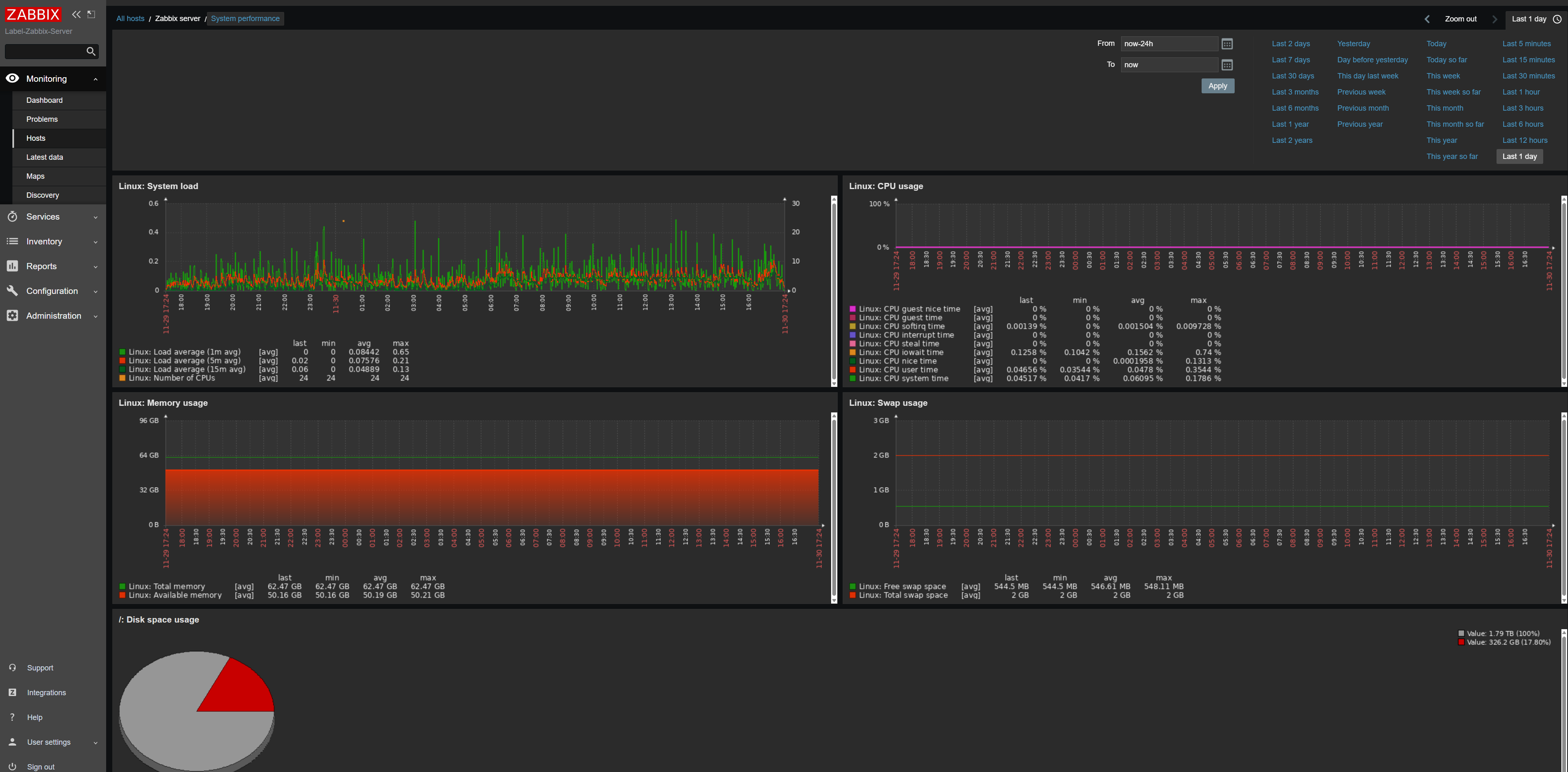1568x772 pixels.
Task: Open the All hosts breadcrumb link
Action: pyautogui.click(x=130, y=18)
